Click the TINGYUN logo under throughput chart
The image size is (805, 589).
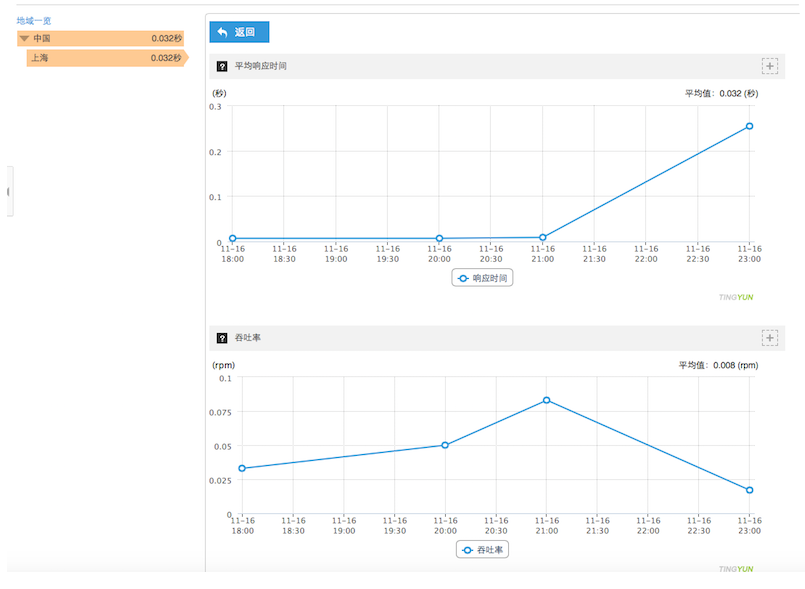point(738,569)
